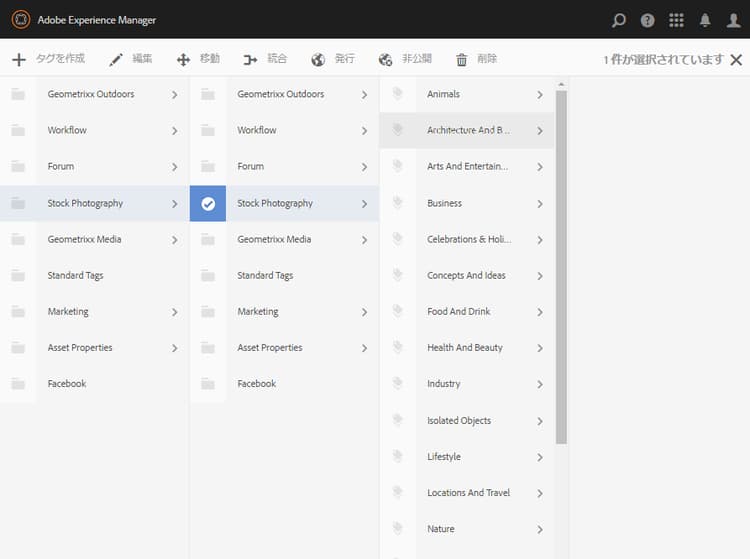Viewport: 750px width, 559px height.
Task: Click the third column vertical scrollbar thumb
Action: 561,267
